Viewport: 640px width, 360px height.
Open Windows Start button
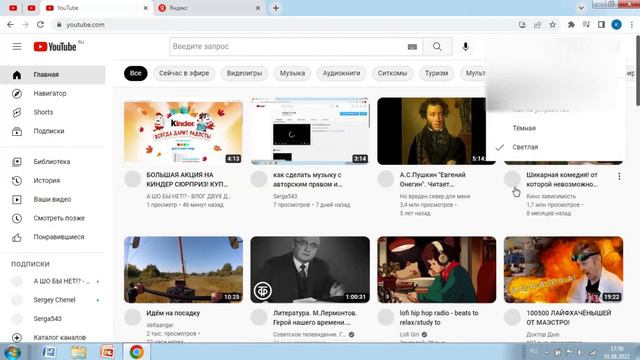(x=12, y=352)
